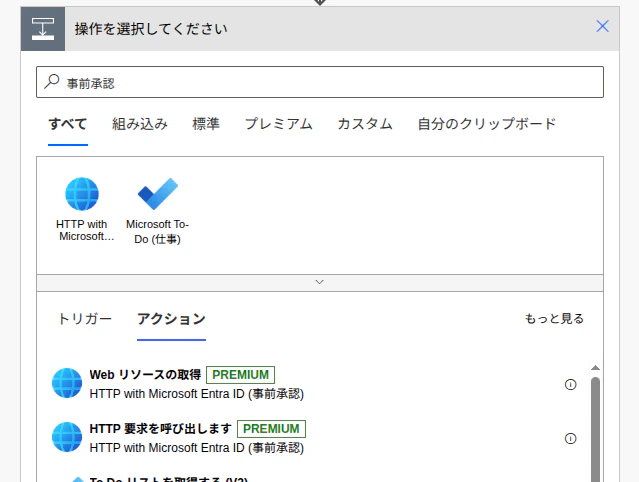639x482 pixels.
Task: Click globe icon beside HTTP 要求を呼び出します
Action: (x=67, y=437)
